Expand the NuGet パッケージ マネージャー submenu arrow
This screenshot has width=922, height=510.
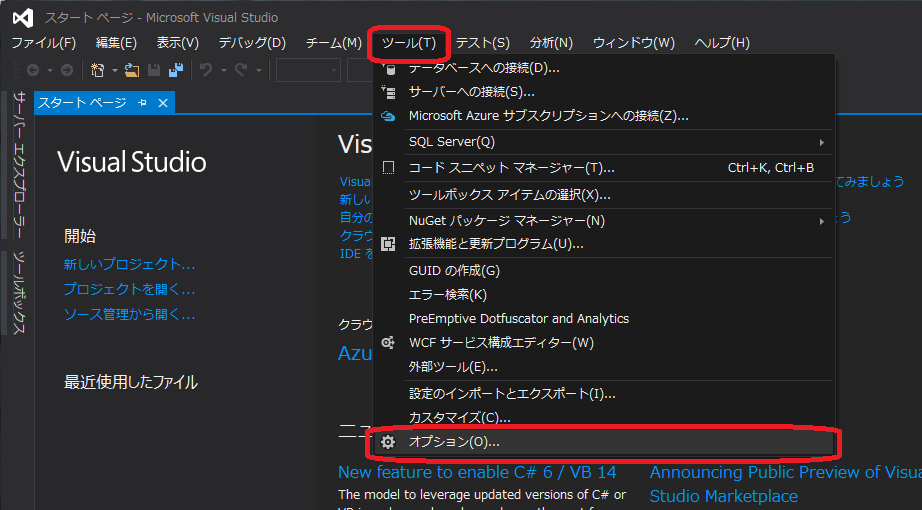pyautogui.click(x=821, y=221)
